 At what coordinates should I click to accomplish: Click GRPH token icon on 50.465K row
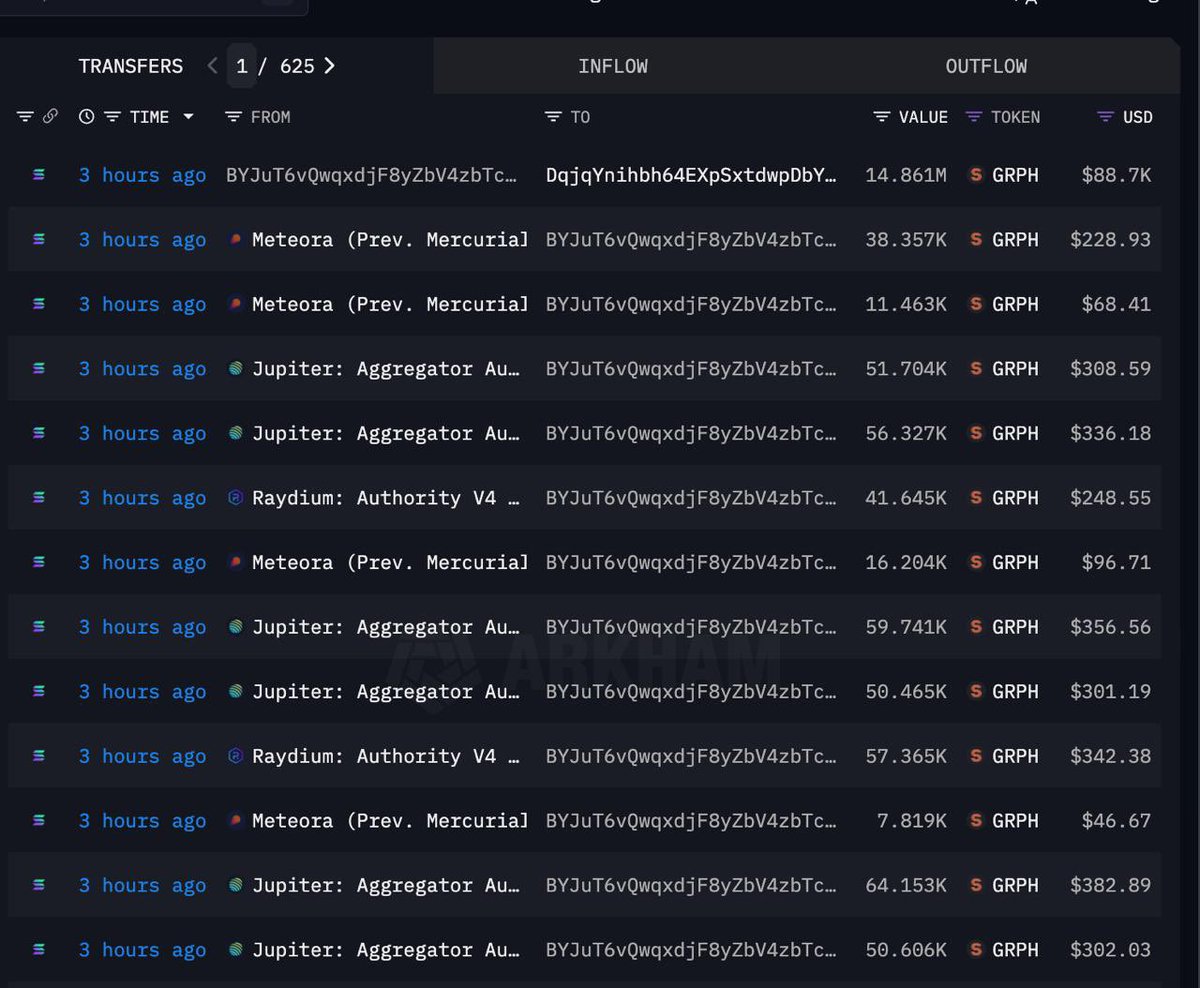point(976,691)
